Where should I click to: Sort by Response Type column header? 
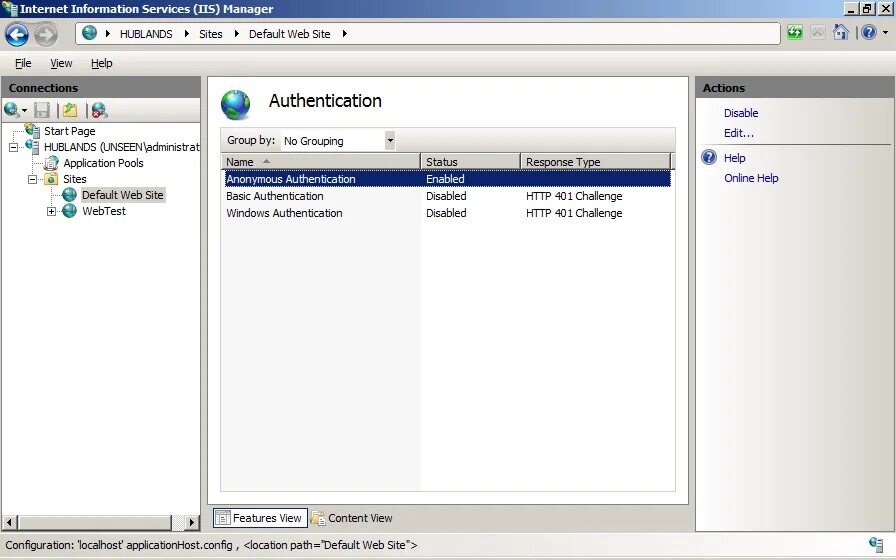click(x=595, y=162)
